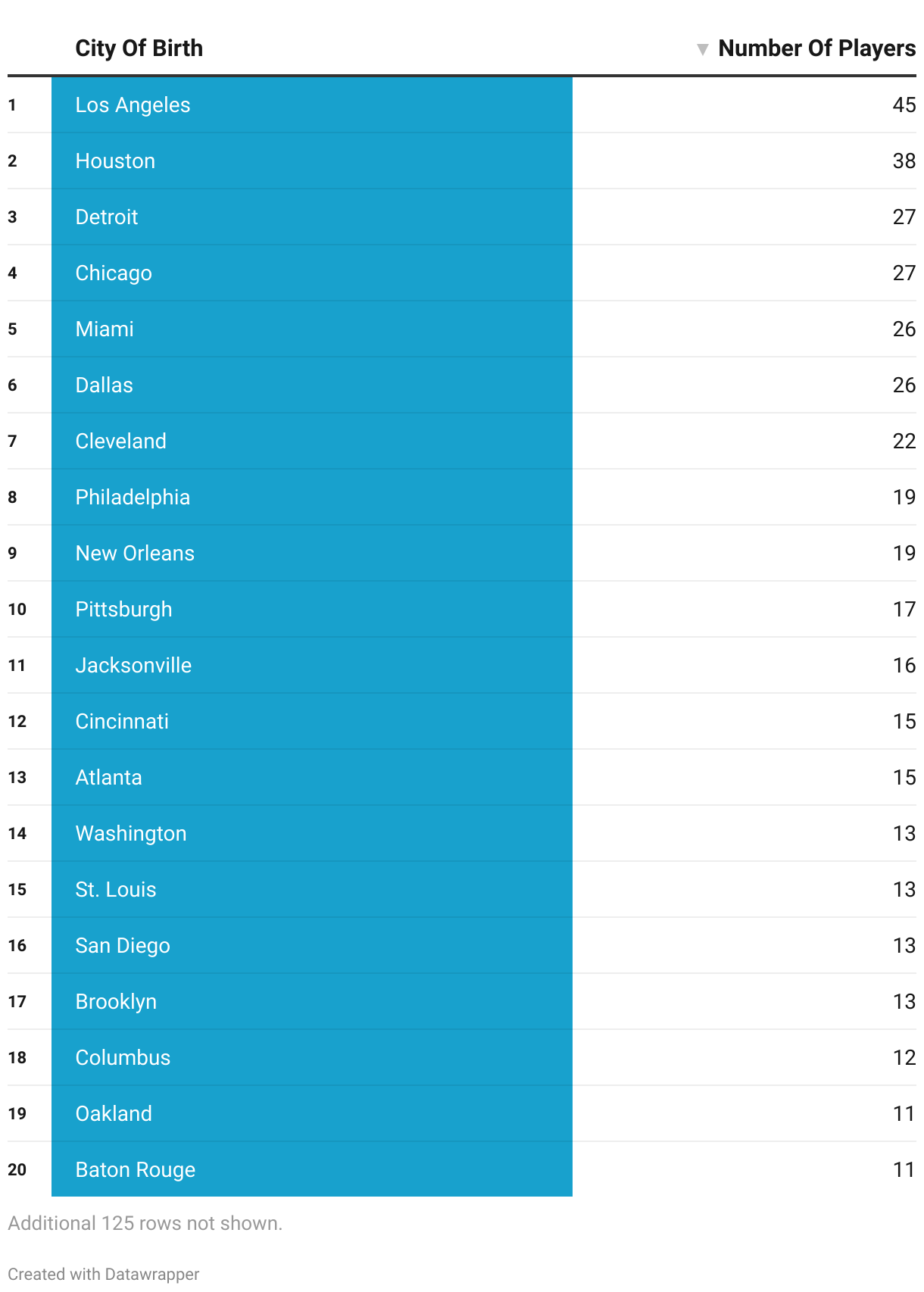Select the San Diego city cell
The width and height of the screenshot is (924, 1292).
coord(312,946)
